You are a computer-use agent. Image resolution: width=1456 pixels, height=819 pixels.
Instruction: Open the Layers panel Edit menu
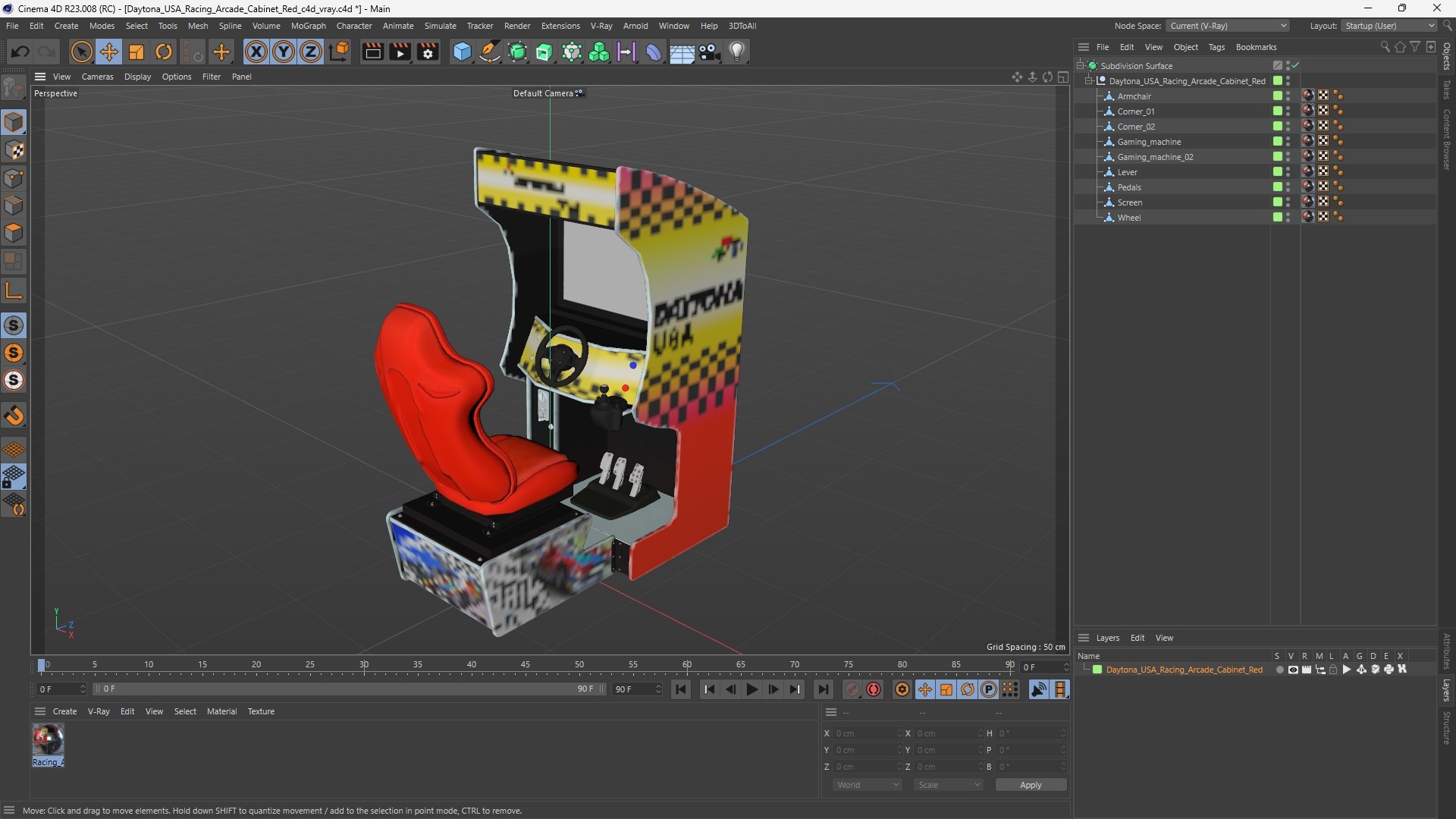point(1137,638)
